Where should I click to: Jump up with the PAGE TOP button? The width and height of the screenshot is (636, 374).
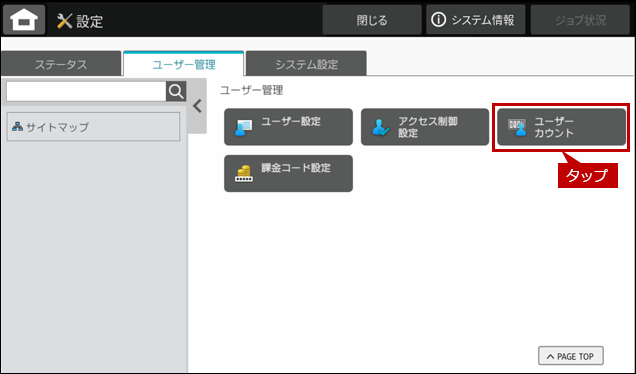pos(571,356)
